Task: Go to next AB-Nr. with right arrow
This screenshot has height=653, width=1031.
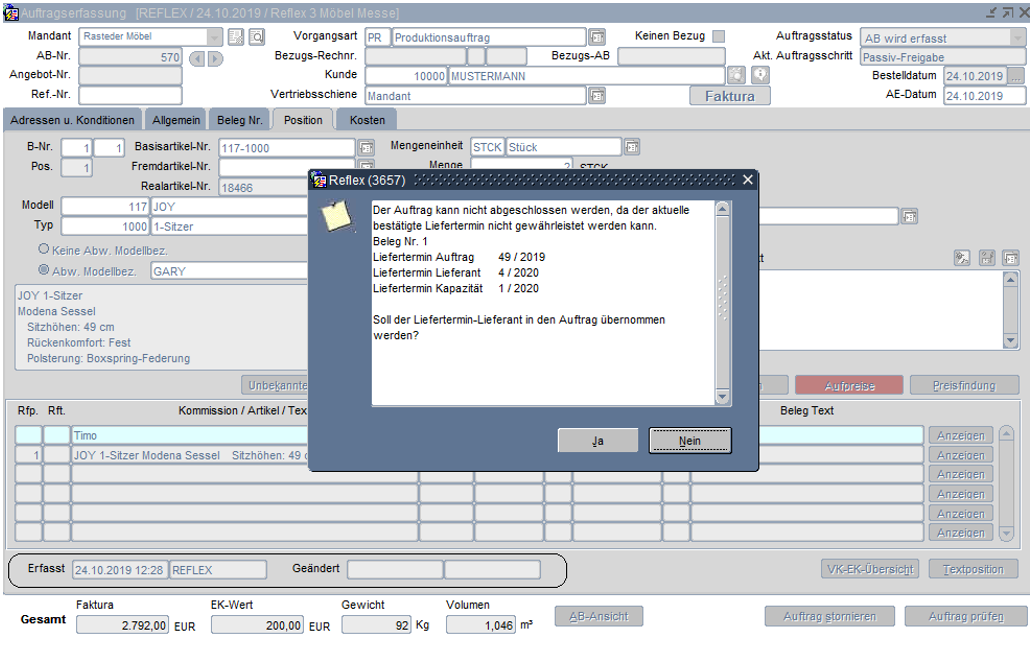Action: pyautogui.click(x=215, y=58)
